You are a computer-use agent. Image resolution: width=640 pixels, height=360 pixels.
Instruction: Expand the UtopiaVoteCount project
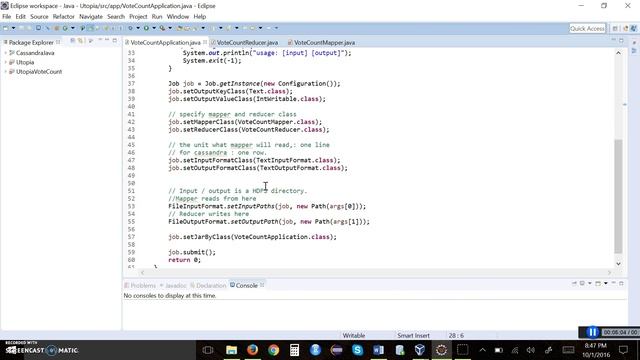tap(5, 71)
